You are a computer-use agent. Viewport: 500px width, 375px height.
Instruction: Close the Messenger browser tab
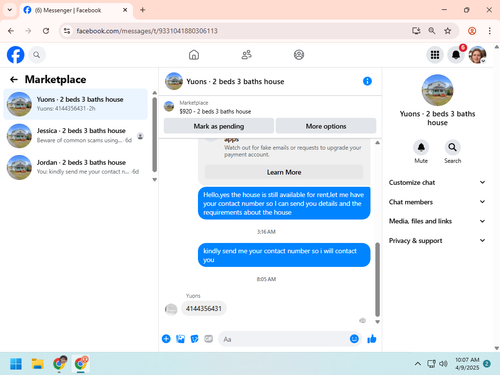(x=125, y=10)
